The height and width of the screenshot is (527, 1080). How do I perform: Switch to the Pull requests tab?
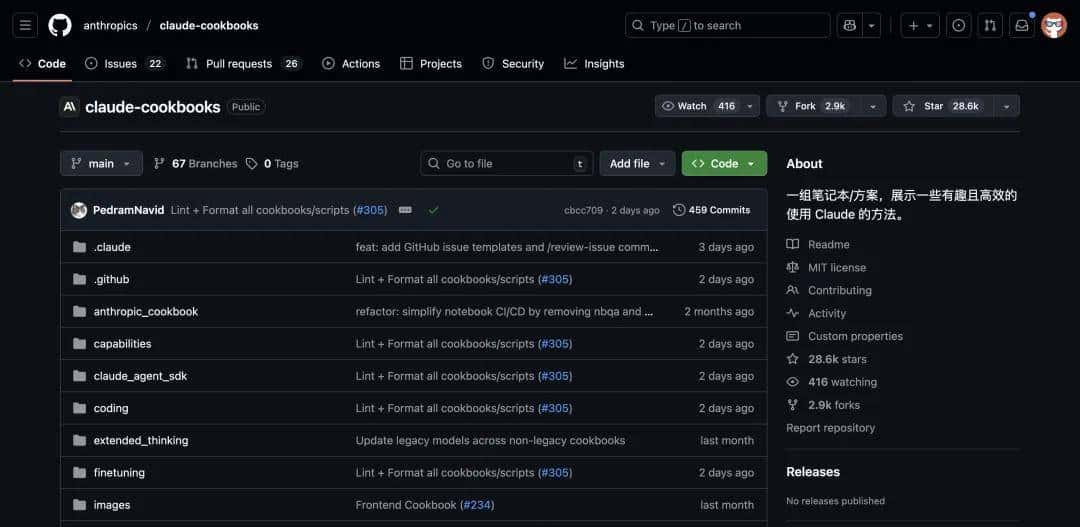tap(244, 63)
